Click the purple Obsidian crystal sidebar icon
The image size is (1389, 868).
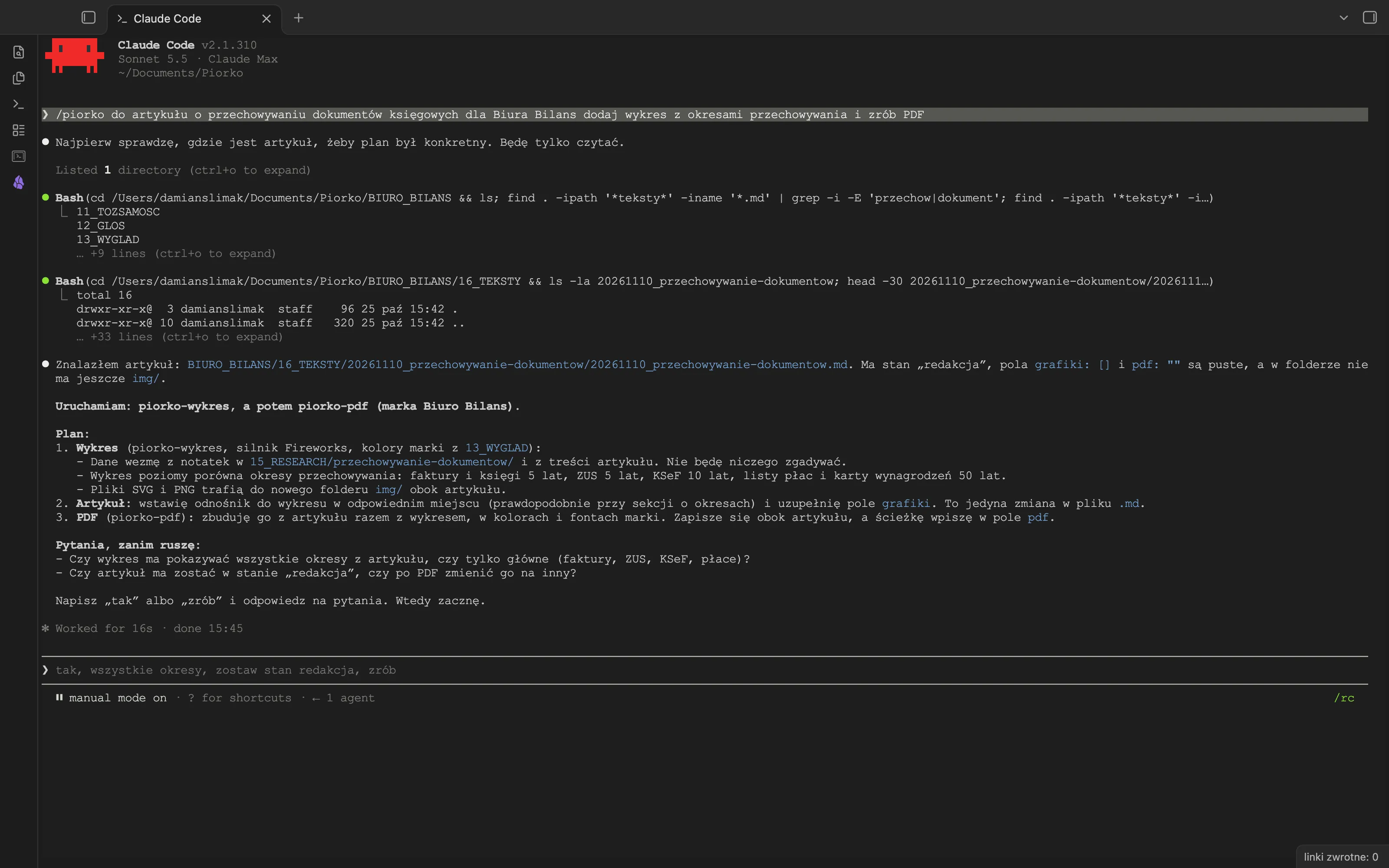click(x=18, y=183)
